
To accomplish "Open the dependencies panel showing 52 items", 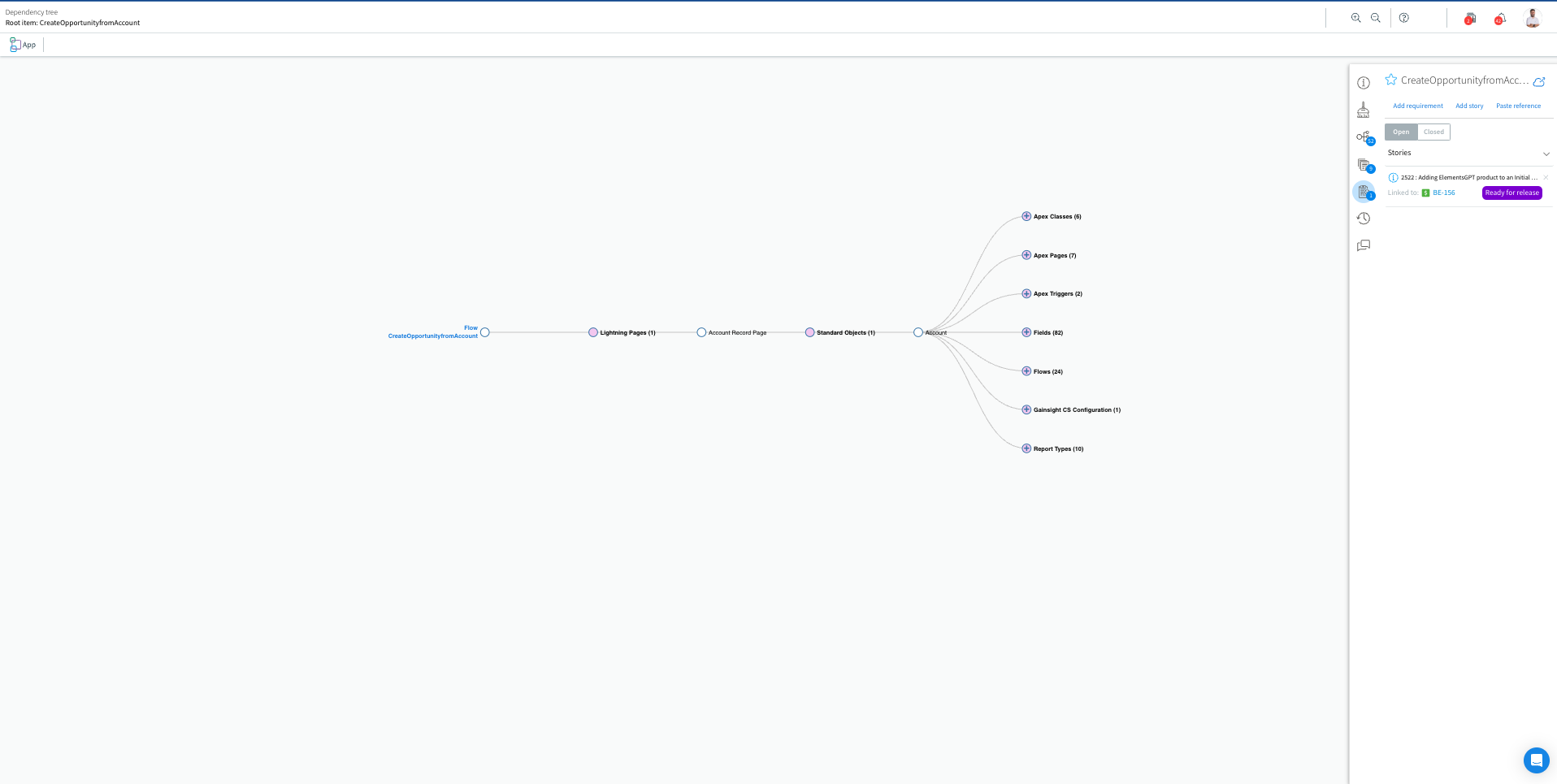I will click(x=1364, y=136).
